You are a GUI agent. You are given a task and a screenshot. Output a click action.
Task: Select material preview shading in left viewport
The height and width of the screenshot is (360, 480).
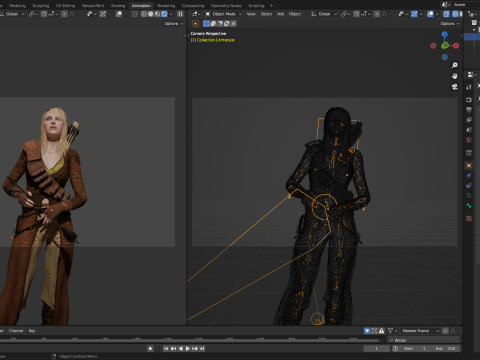pyautogui.click(x=157, y=14)
